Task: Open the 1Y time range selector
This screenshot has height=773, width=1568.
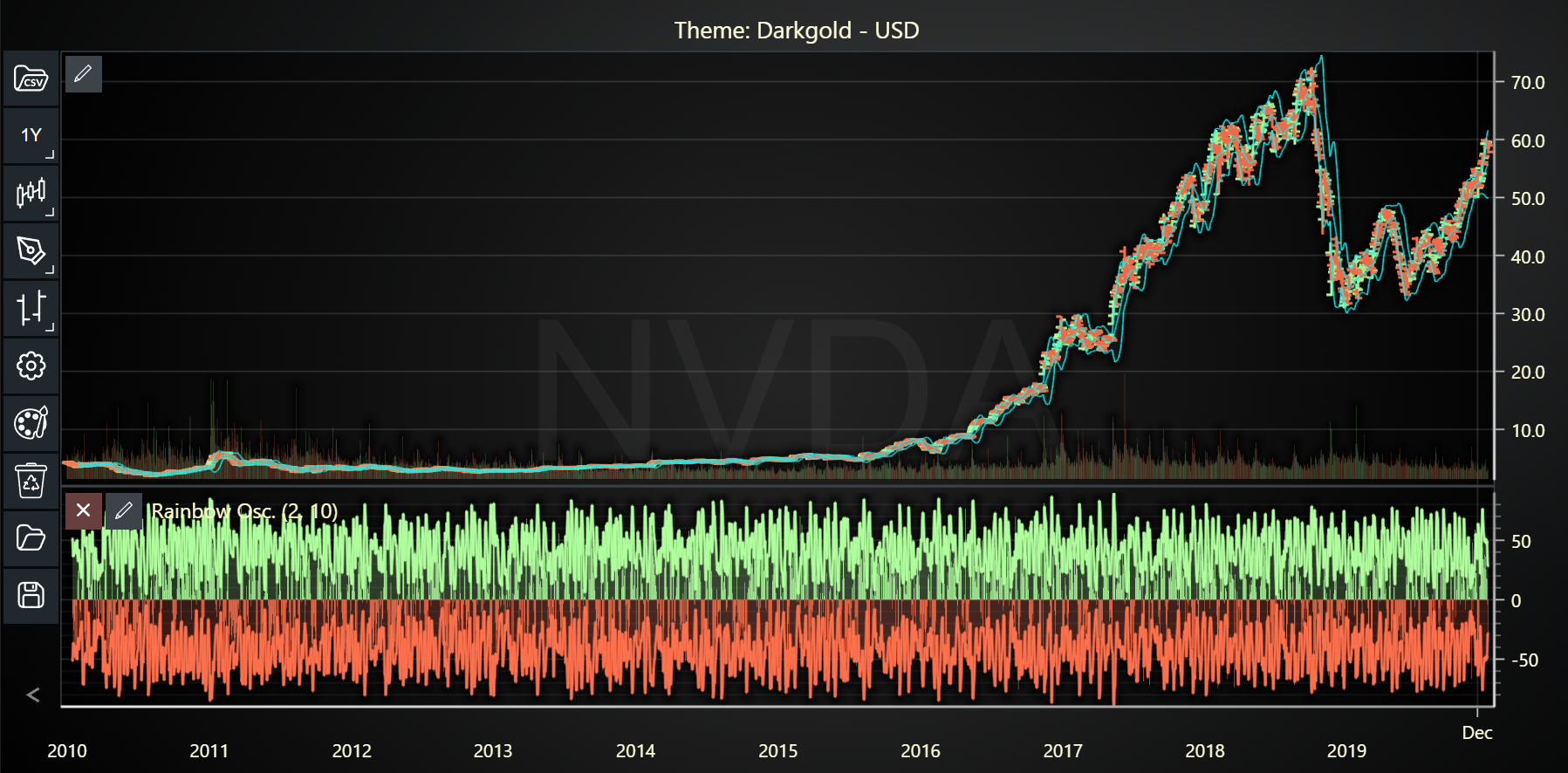Action: 31,135
